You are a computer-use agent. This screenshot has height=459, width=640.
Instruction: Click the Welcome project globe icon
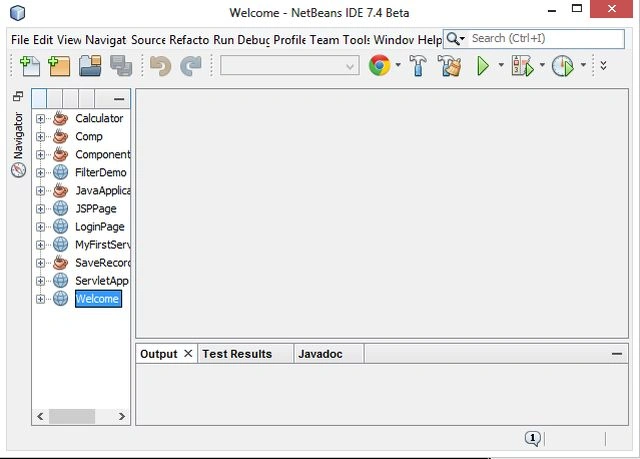click(60, 299)
